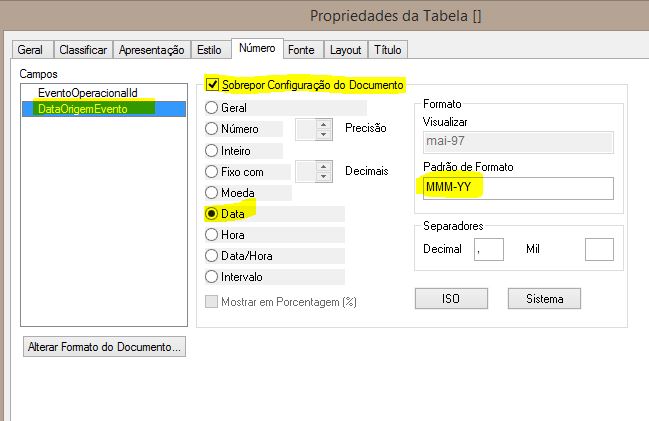Switch to the Layout tab
The height and width of the screenshot is (421, 649).
(346, 50)
